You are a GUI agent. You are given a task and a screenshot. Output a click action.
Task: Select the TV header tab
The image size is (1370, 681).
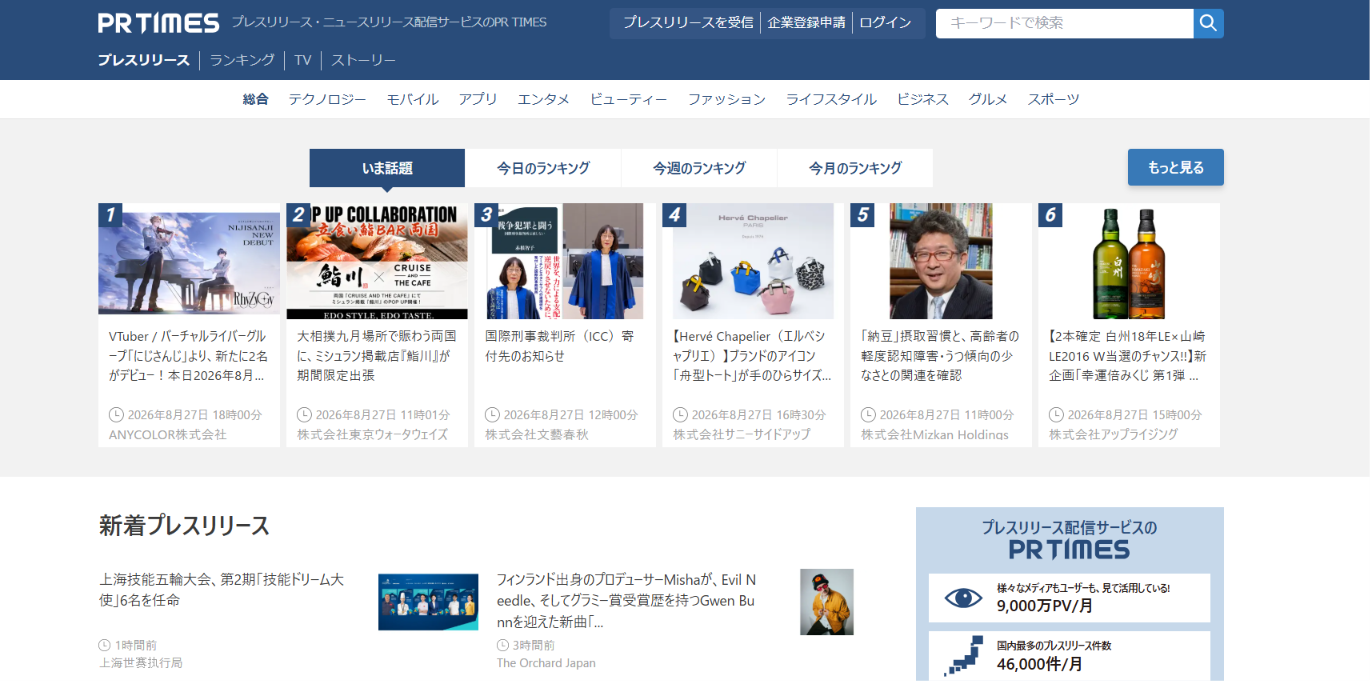(x=303, y=60)
